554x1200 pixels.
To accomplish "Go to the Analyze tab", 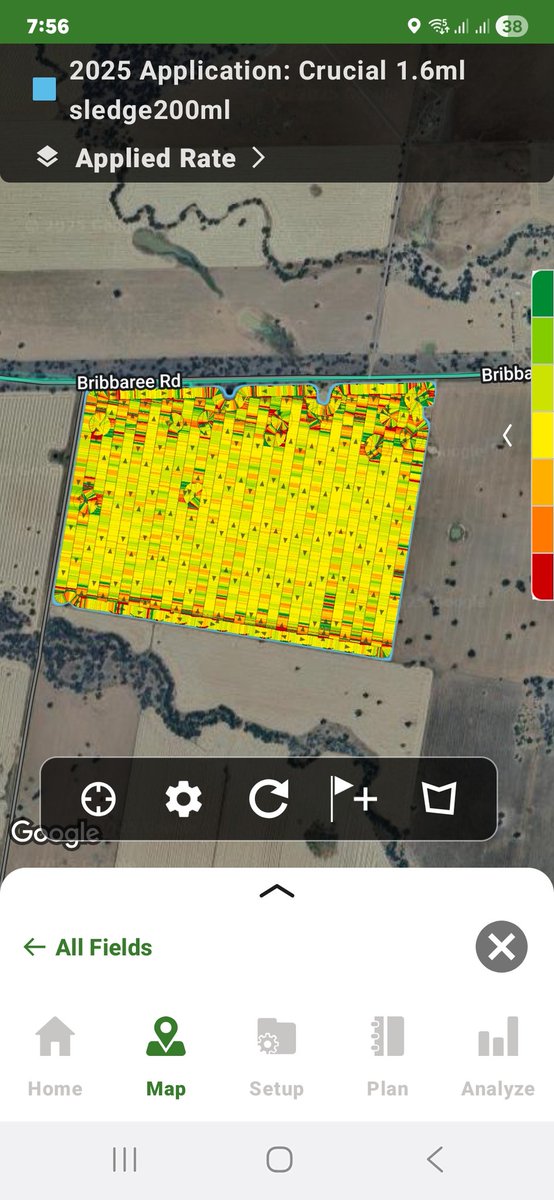I will point(498,1057).
